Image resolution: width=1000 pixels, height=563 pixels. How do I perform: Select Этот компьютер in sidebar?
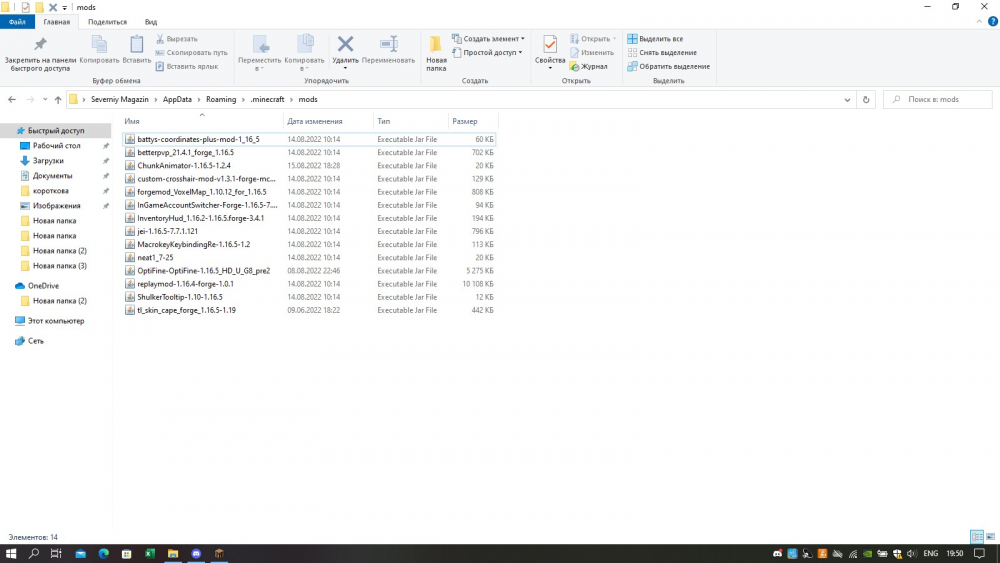click(55, 321)
